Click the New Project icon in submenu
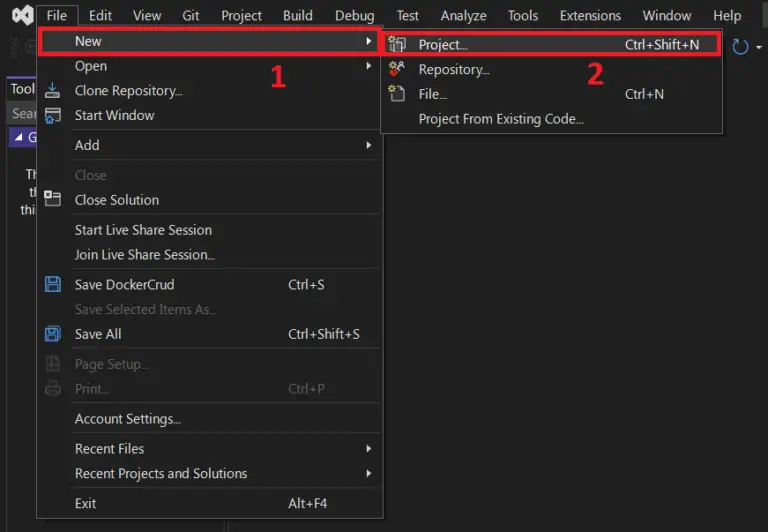The image size is (768, 532). click(x=397, y=45)
